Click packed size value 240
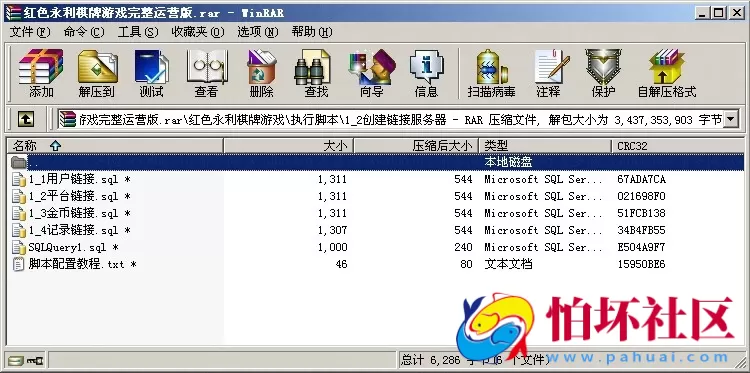 [463, 247]
